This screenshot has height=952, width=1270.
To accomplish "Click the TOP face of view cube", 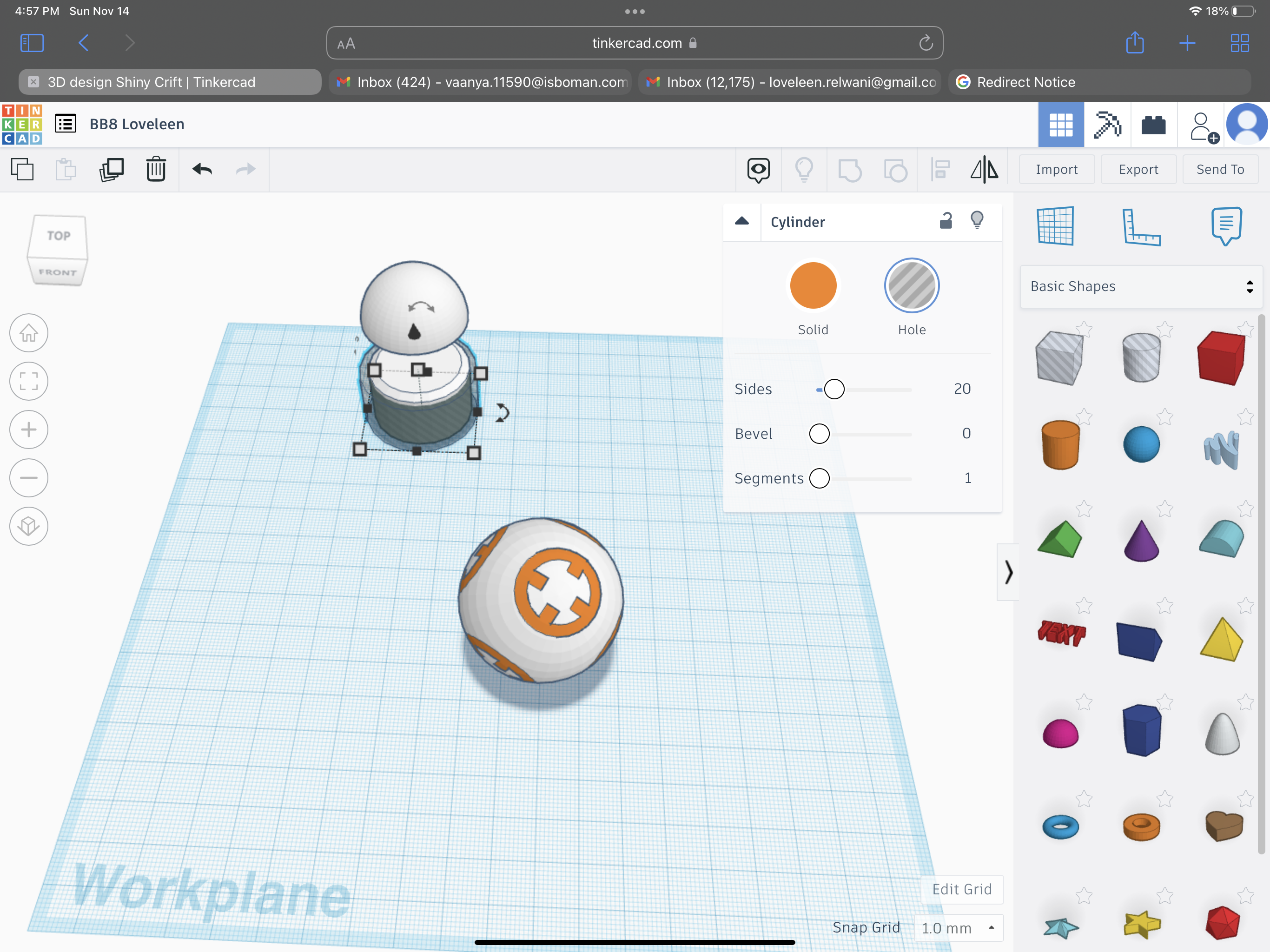I will click(x=59, y=236).
